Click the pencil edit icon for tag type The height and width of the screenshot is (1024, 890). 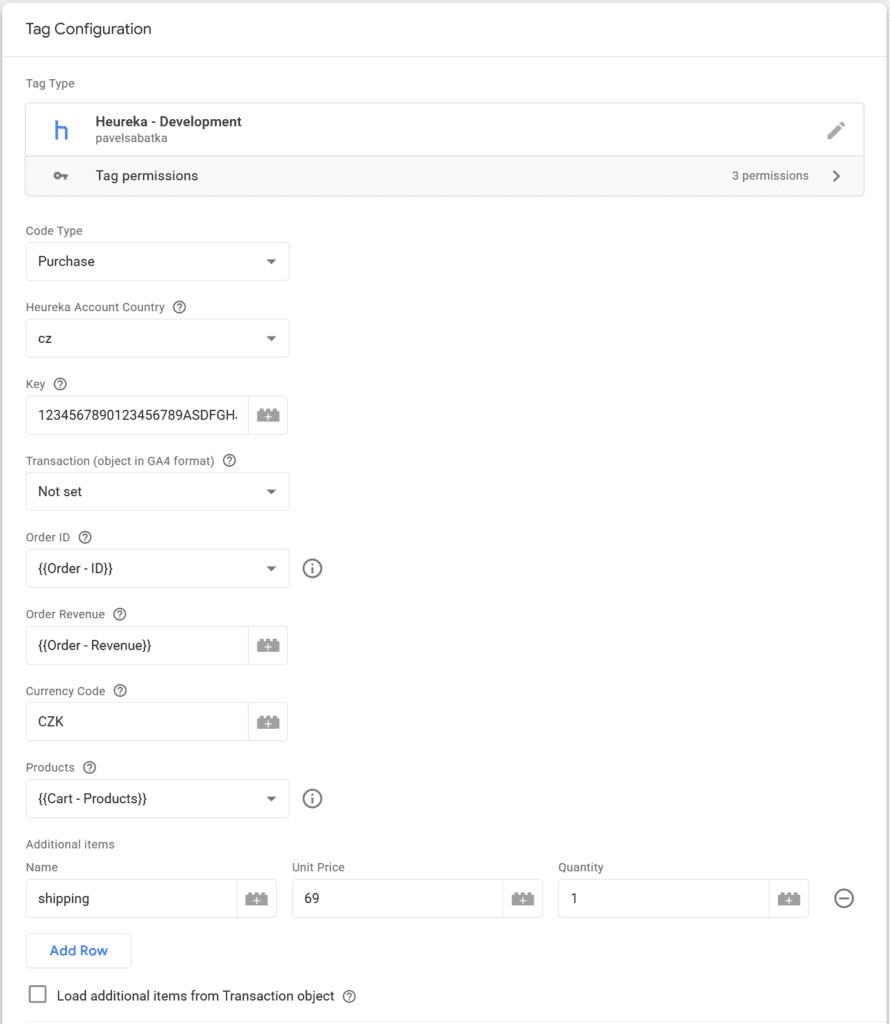click(836, 130)
